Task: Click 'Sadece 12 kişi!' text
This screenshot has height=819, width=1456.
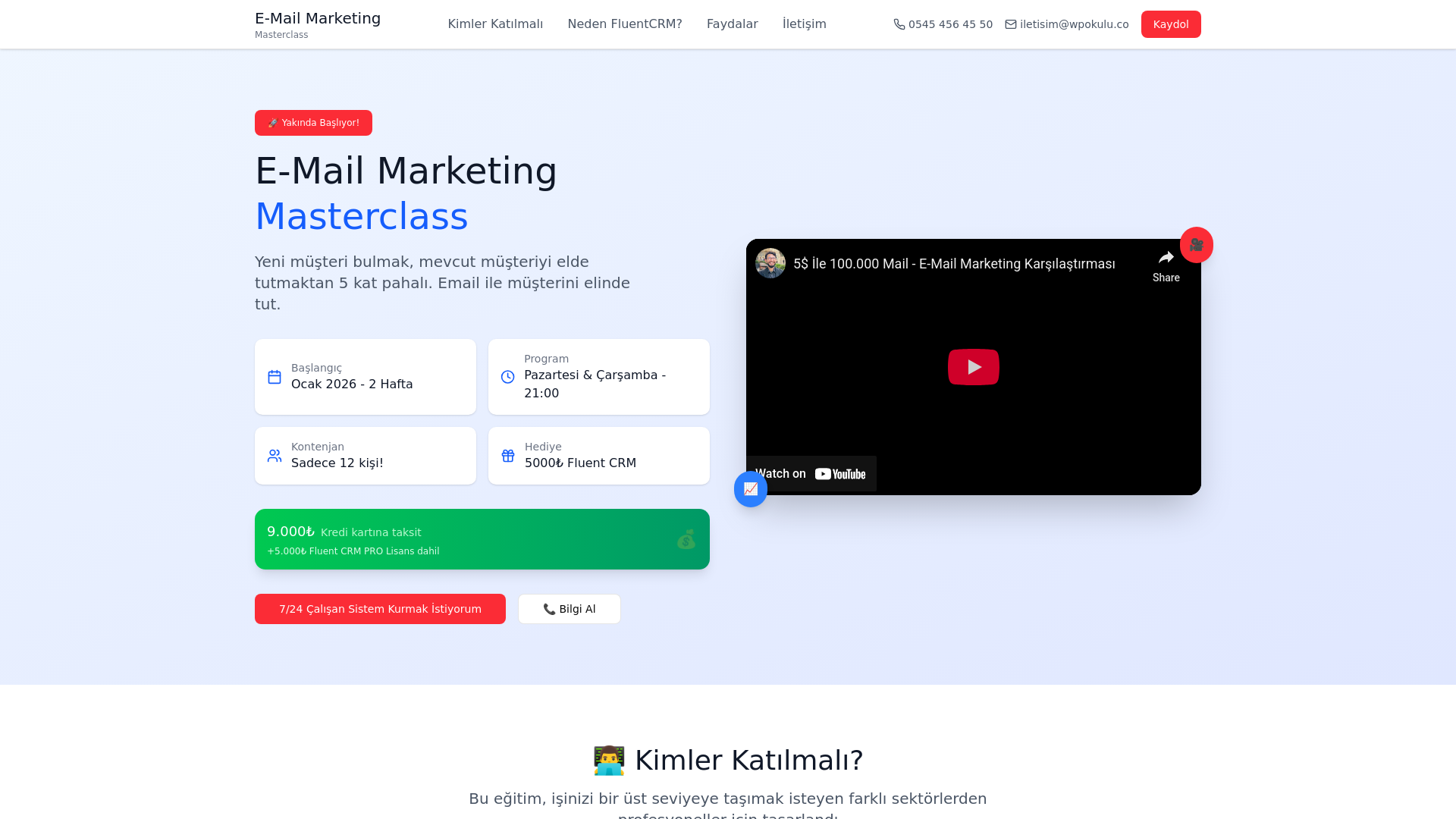Action: click(337, 463)
